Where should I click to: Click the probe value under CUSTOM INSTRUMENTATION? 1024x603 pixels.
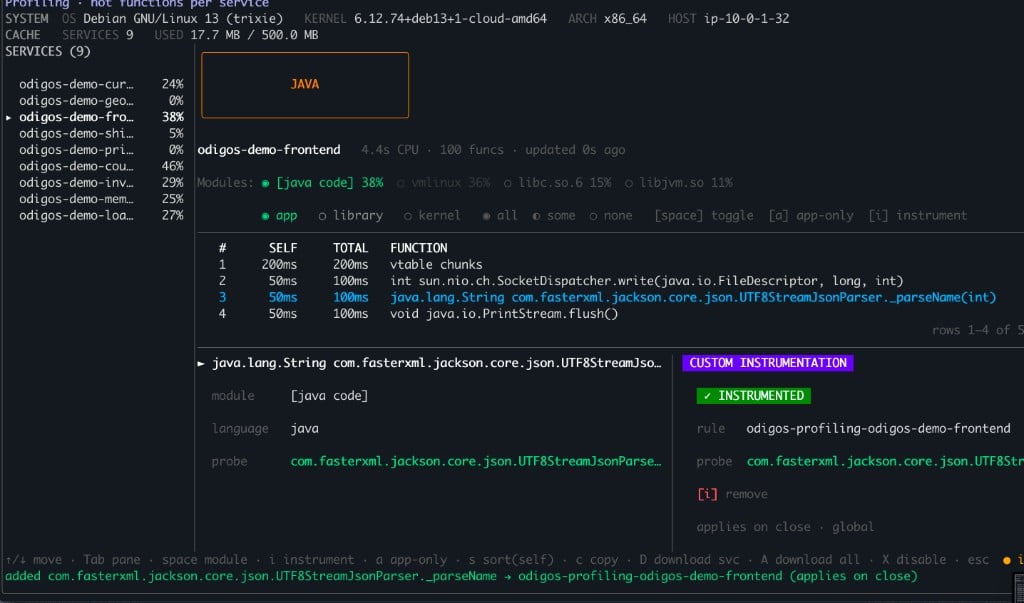[885, 461]
